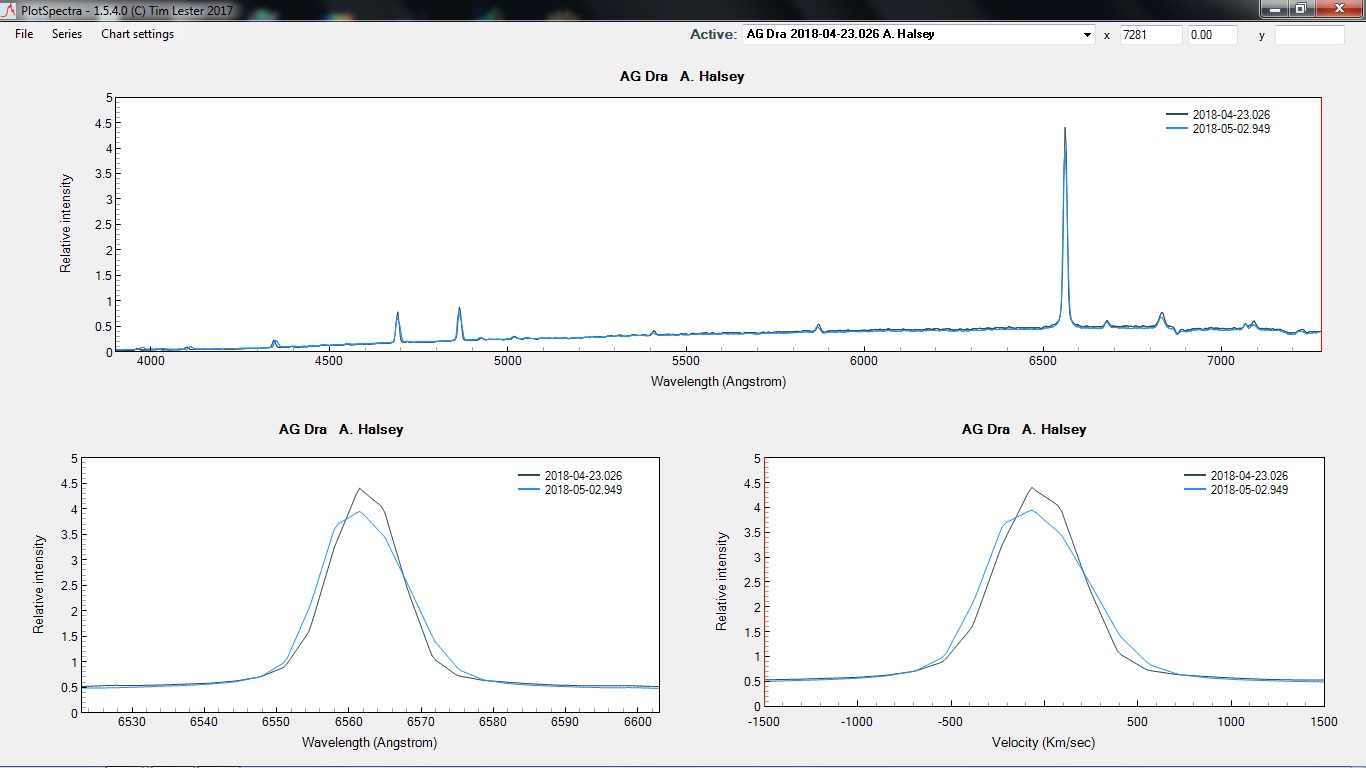1366x768 pixels.
Task: Click the top chart title AG Dra A. Halsey
Action: tap(681, 76)
